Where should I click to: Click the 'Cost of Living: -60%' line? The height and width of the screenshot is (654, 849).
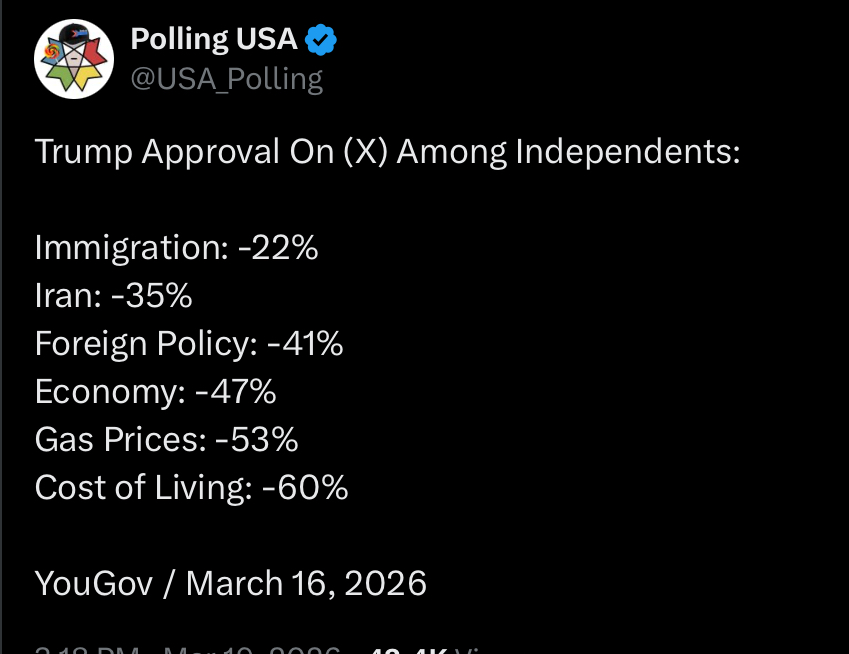tap(191, 488)
